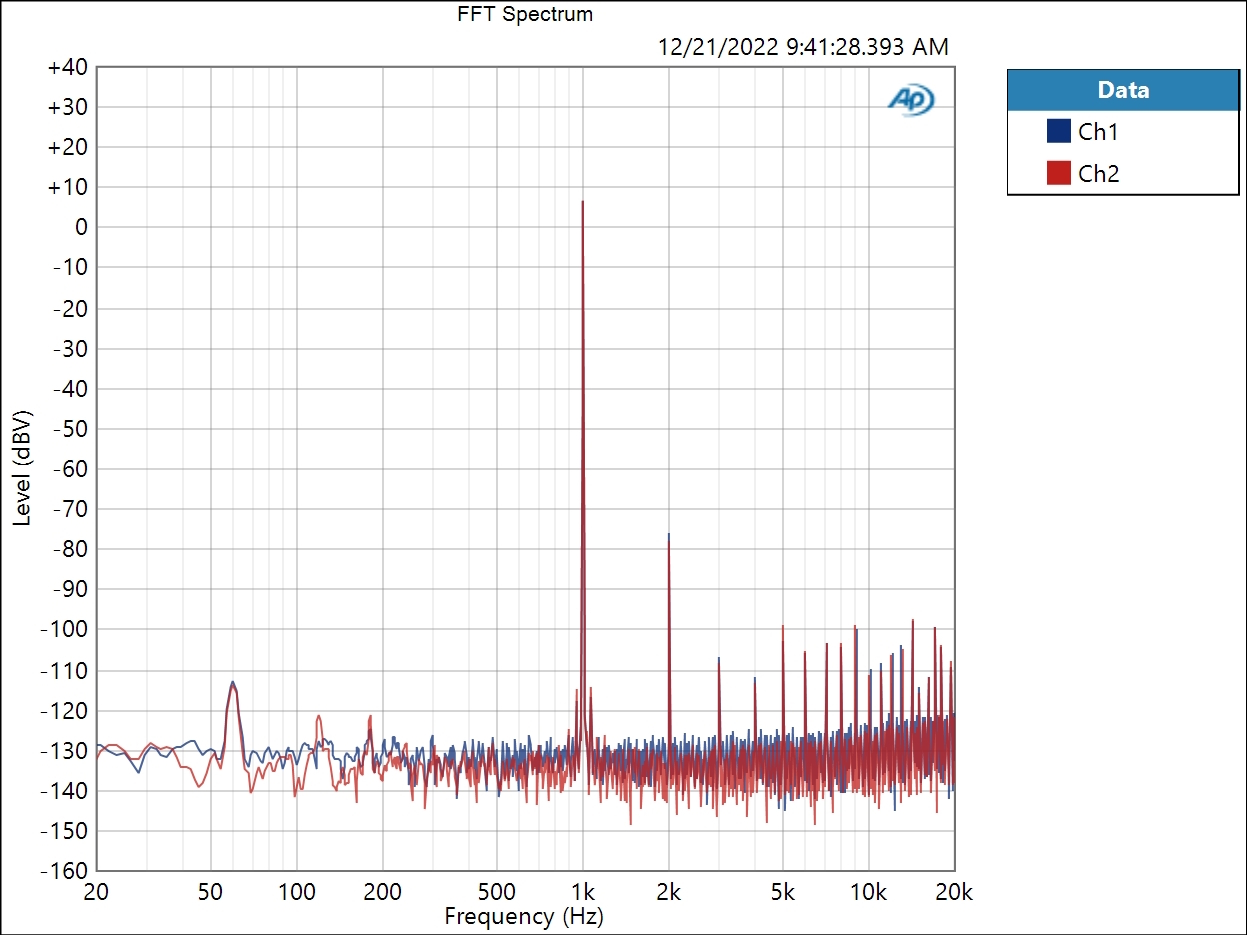The width and height of the screenshot is (1247, 935).
Task: Click the 0 dBV level tick label
Action: click(x=81, y=227)
